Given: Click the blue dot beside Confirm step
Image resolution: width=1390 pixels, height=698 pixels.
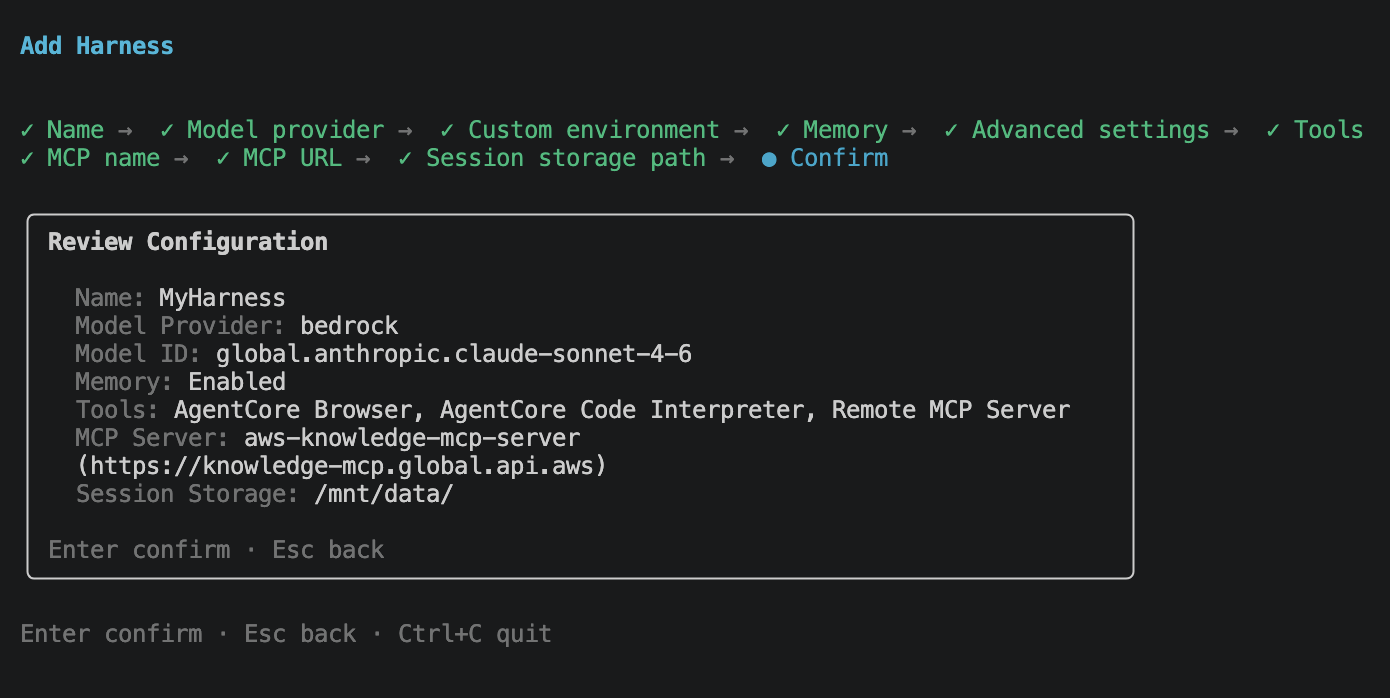Looking at the screenshot, I should pos(768,159).
